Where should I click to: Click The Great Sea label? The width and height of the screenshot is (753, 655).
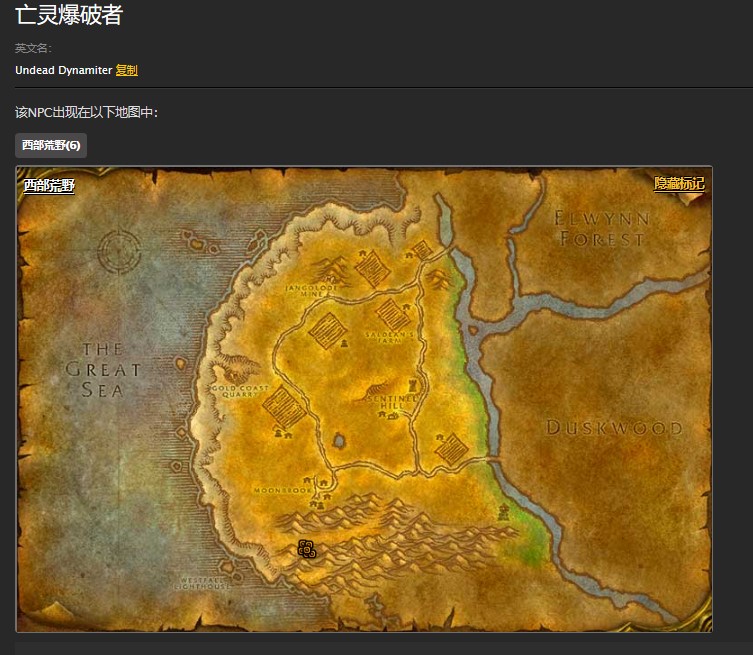click(102, 369)
